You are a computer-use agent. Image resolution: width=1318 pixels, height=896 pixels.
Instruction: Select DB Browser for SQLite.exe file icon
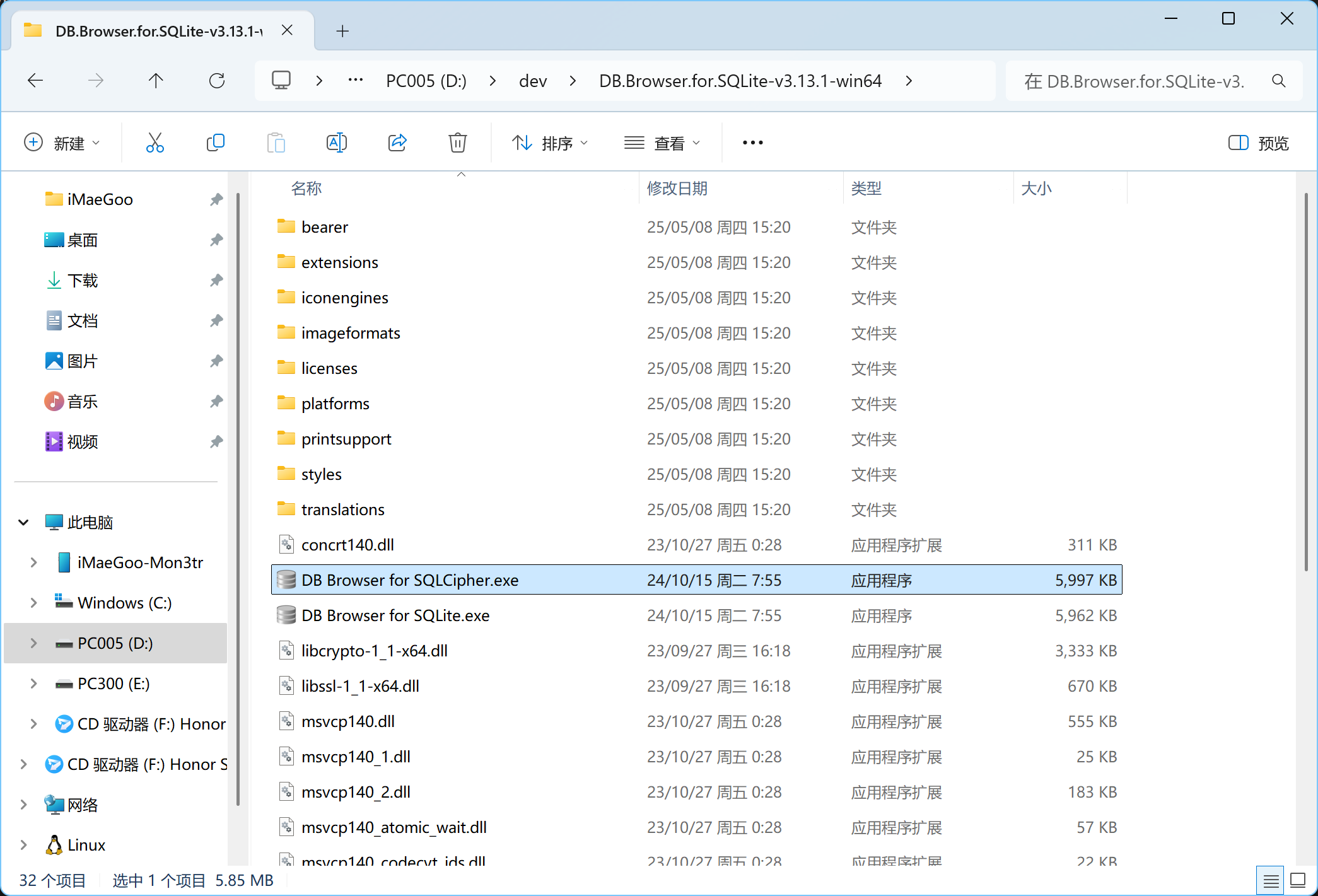[x=286, y=615]
